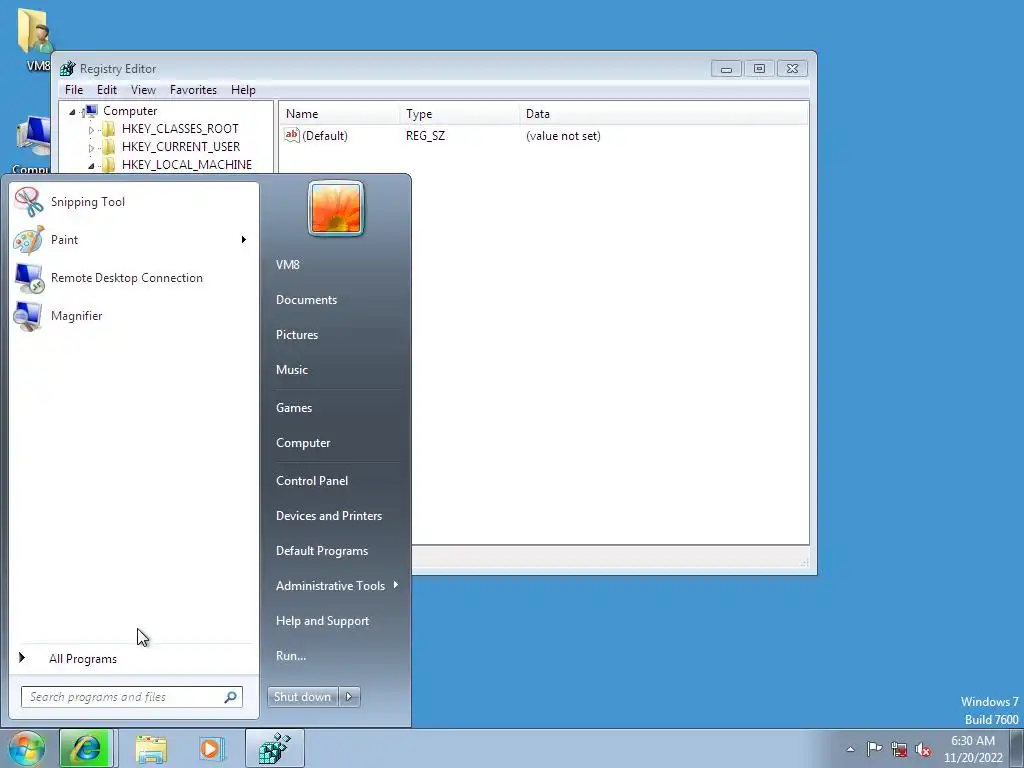
Task: Click the Shut down button
Action: pyautogui.click(x=302, y=697)
